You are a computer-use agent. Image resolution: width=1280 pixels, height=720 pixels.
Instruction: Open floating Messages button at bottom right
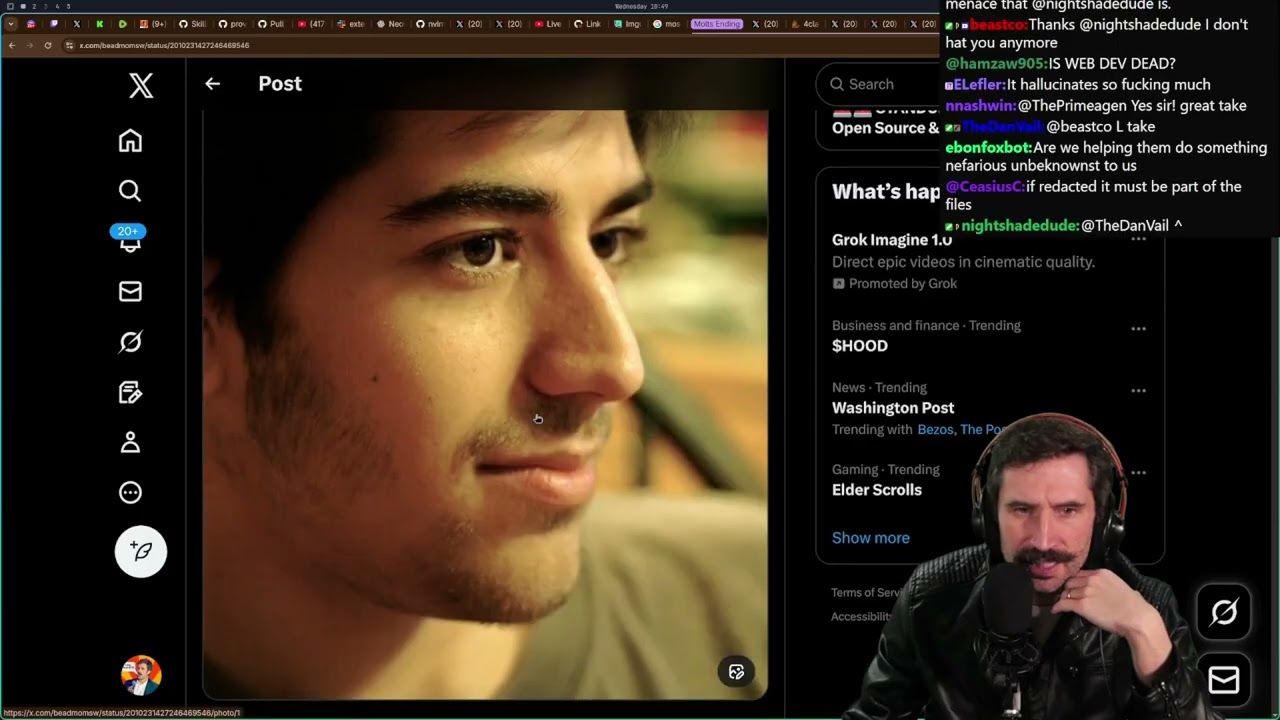[x=1224, y=681]
